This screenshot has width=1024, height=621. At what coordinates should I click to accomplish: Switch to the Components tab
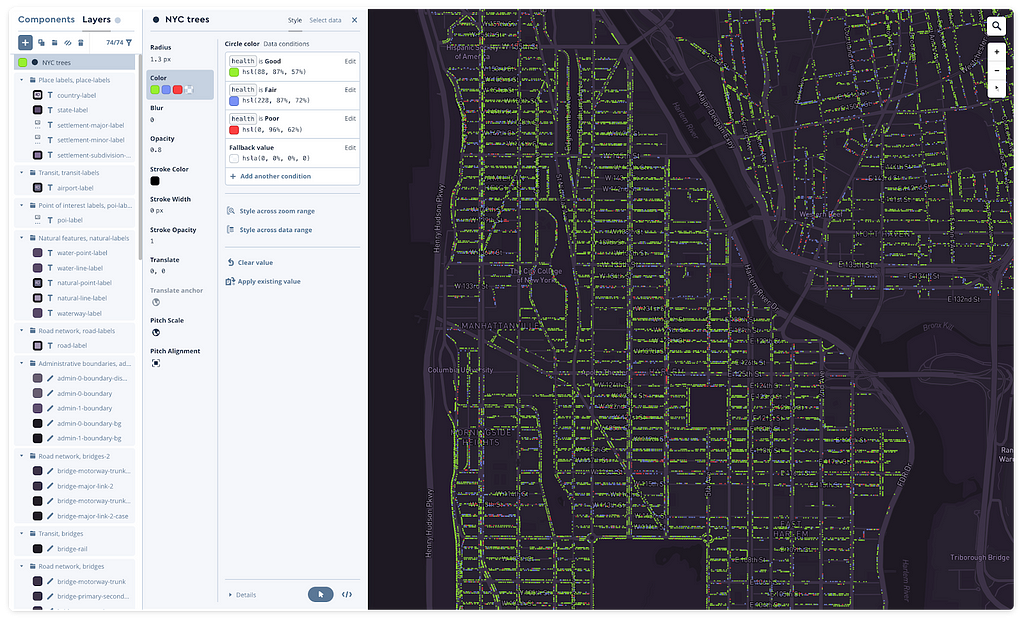point(46,20)
